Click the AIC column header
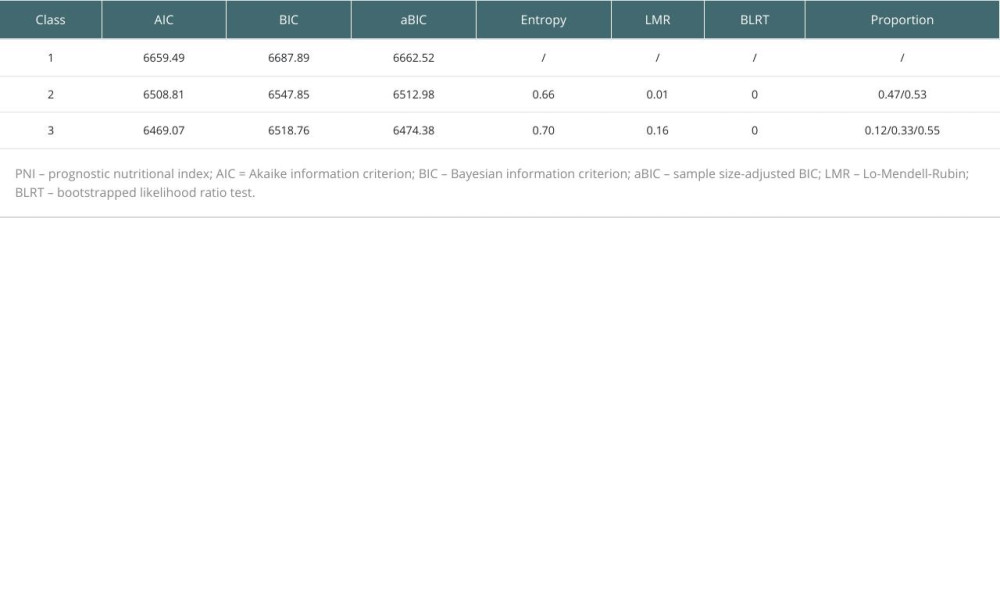The image size is (1000, 600). pos(164,20)
